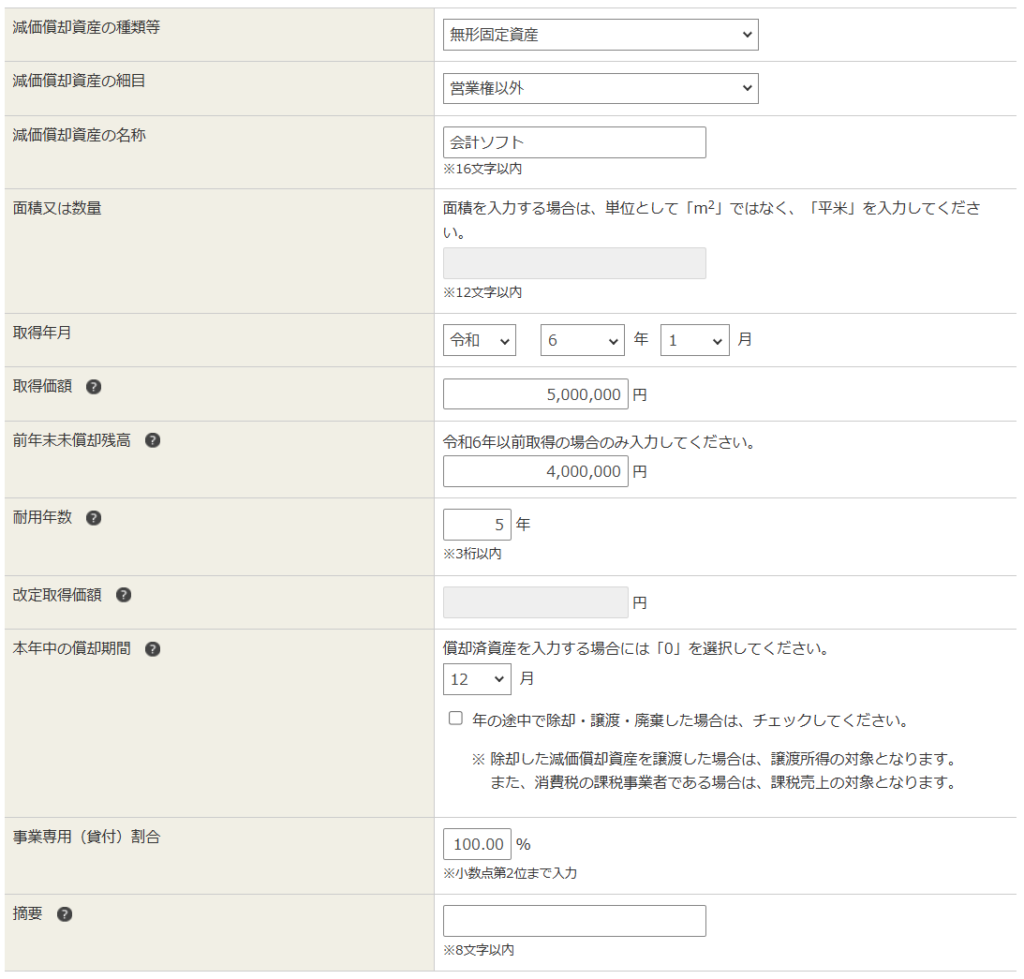
Task: Expand the 細目 dropdown showing 営業権以外
Action: pyautogui.click(x=600, y=88)
